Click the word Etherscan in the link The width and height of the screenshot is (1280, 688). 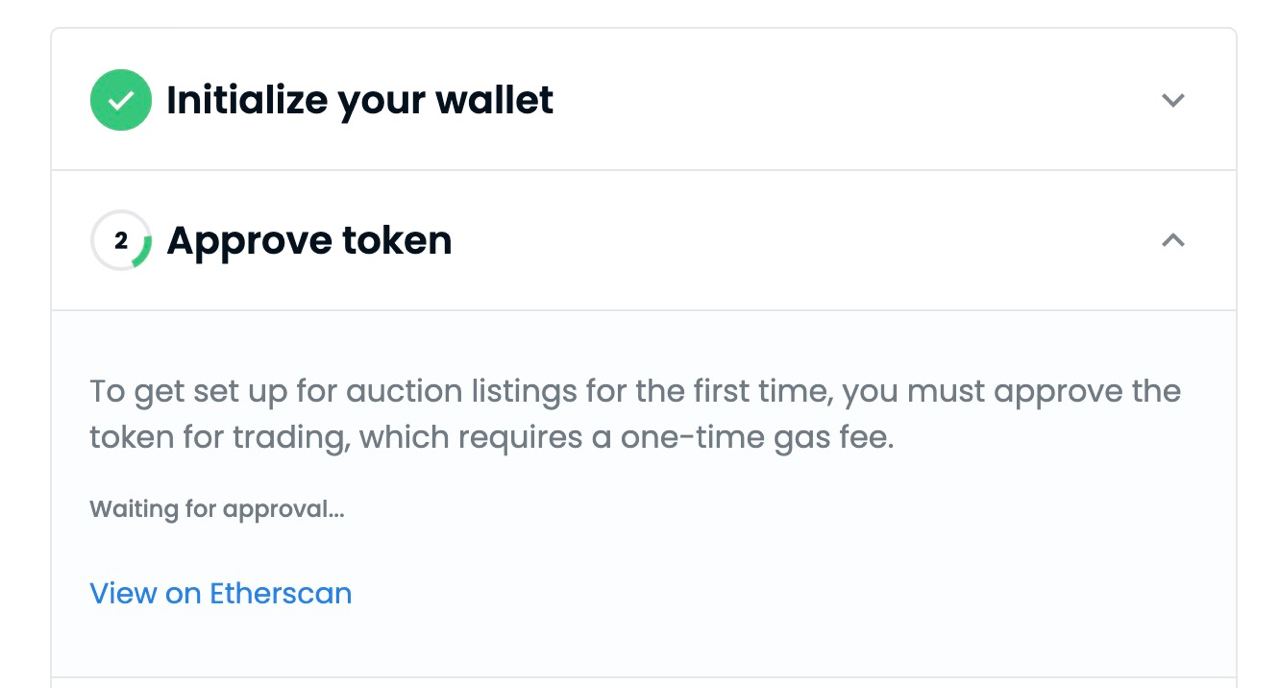click(280, 593)
